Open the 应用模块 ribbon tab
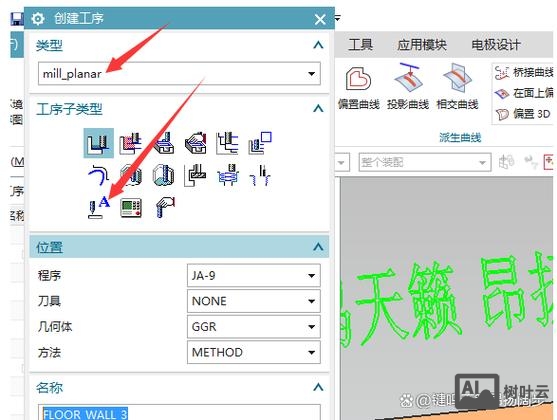The width and height of the screenshot is (557, 420). pyautogui.click(x=422, y=45)
